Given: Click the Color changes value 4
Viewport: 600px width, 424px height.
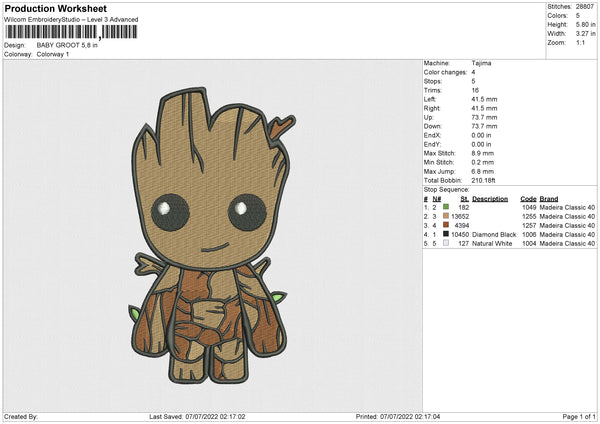Looking at the screenshot, I should (x=473, y=72).
